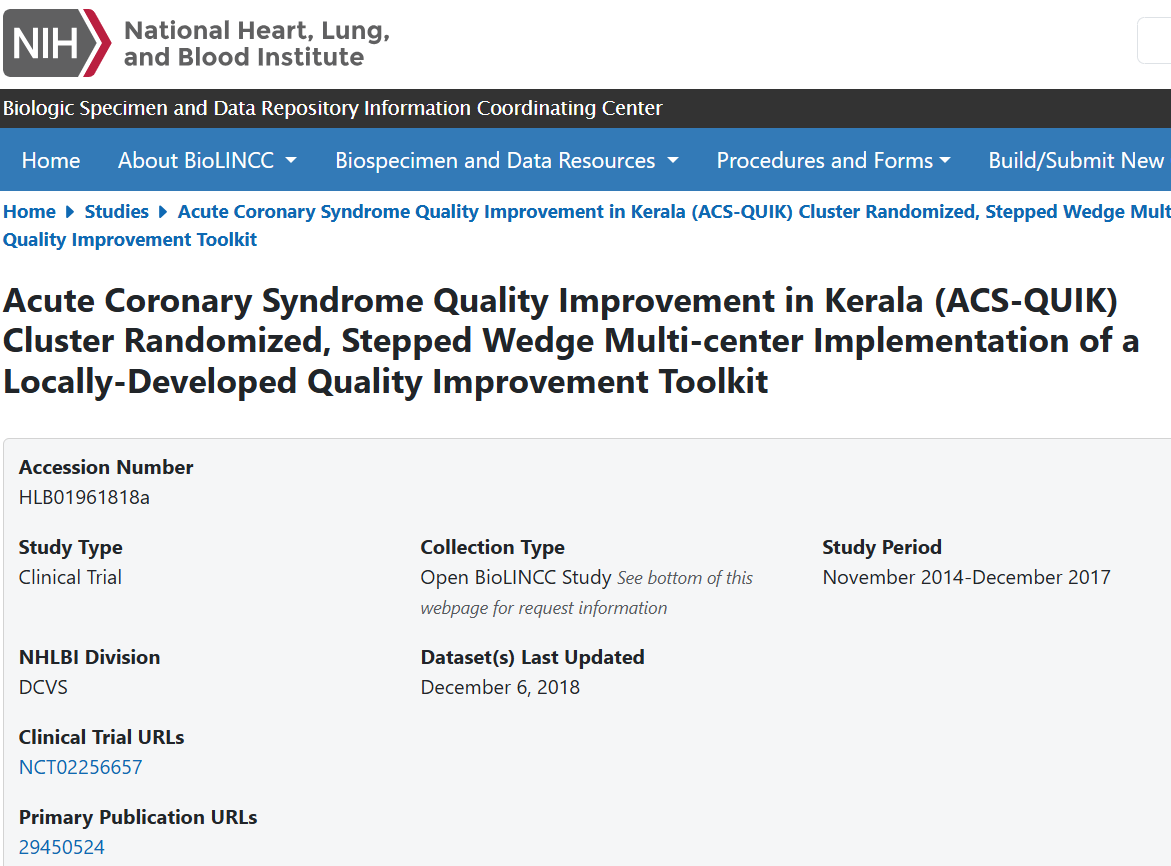Viewport: 1171px width, 866px height.
Task: Click the Collection Type label
Action: pos(493,547)
